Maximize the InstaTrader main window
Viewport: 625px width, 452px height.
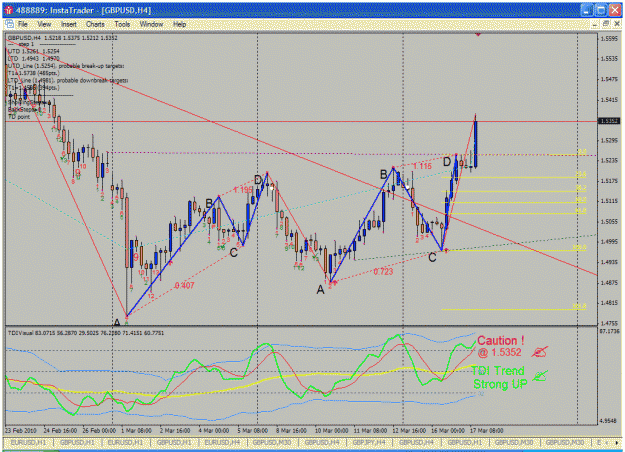[601, 10]
